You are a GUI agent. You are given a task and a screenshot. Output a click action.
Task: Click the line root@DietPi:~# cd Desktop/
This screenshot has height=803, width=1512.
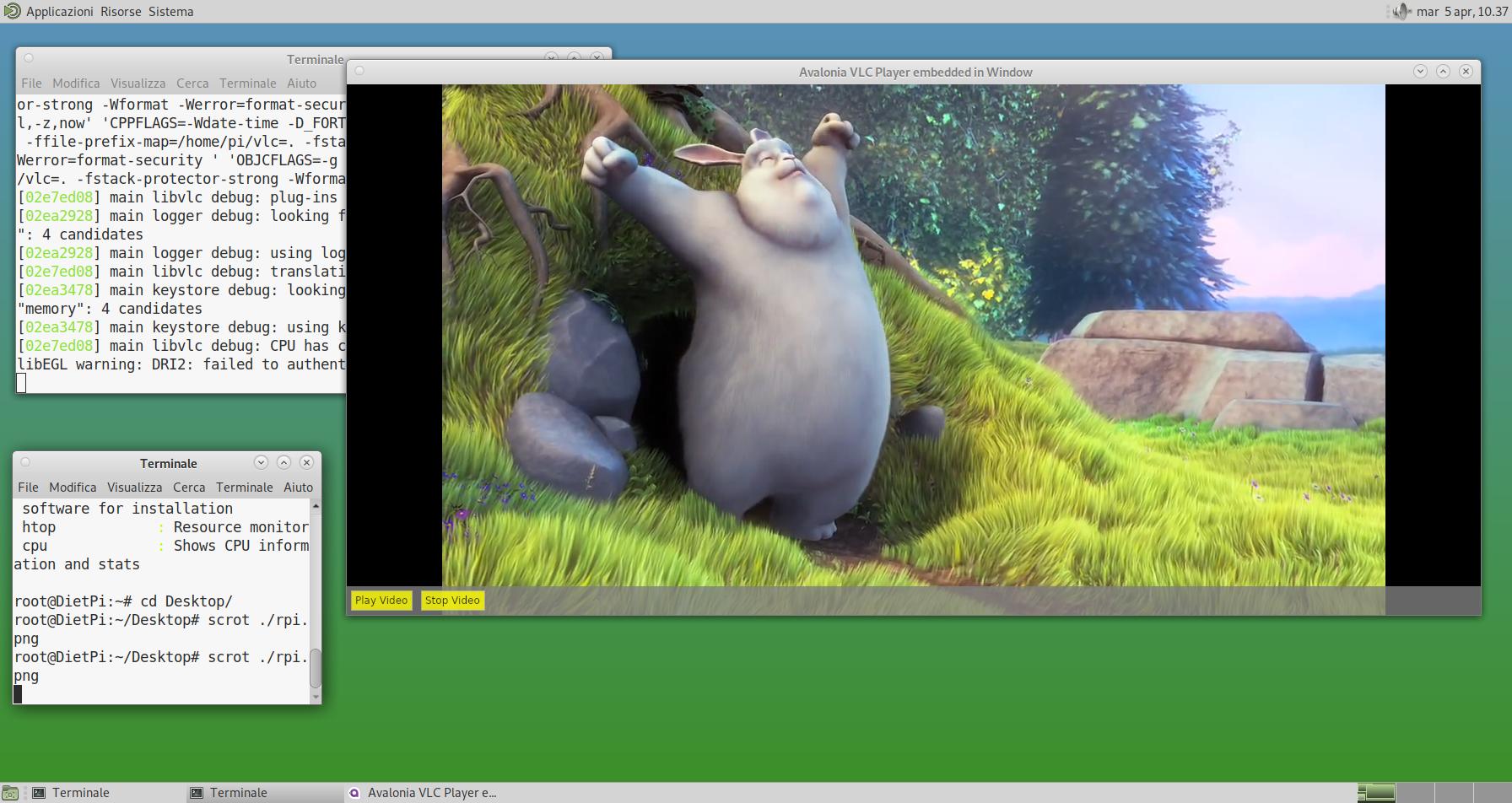123,601
